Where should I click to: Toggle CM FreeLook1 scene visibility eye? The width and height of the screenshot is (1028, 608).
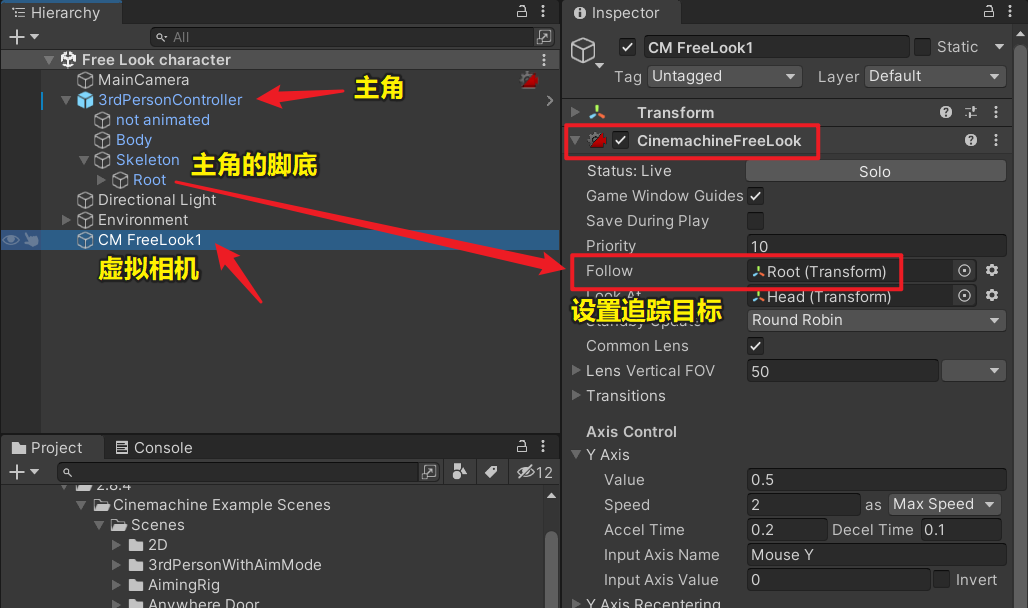(x=10, y=240)
